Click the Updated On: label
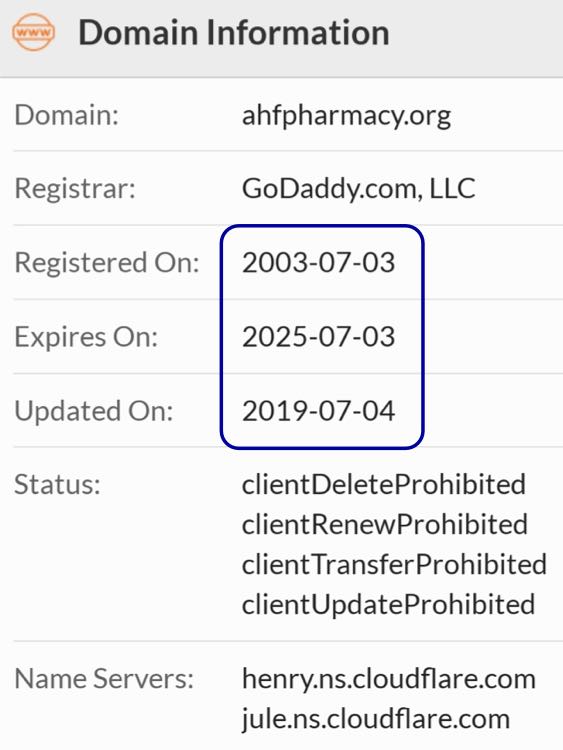 [94, 411]
